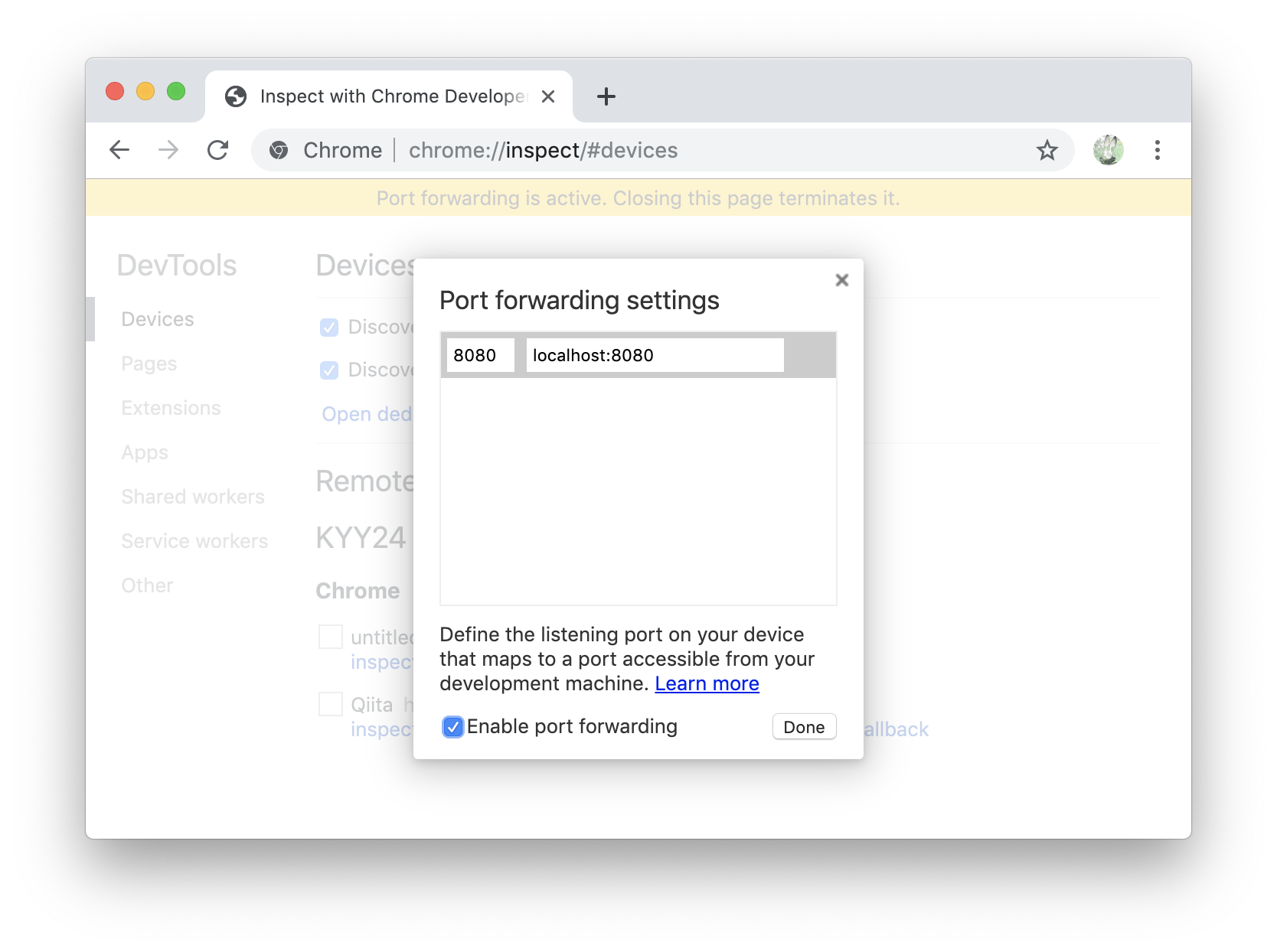Close the Port forwarding settings dialog
Image resolution: width=1277 pixels, height=952 pixels.
pyautogui.click(x=841, y=280)
